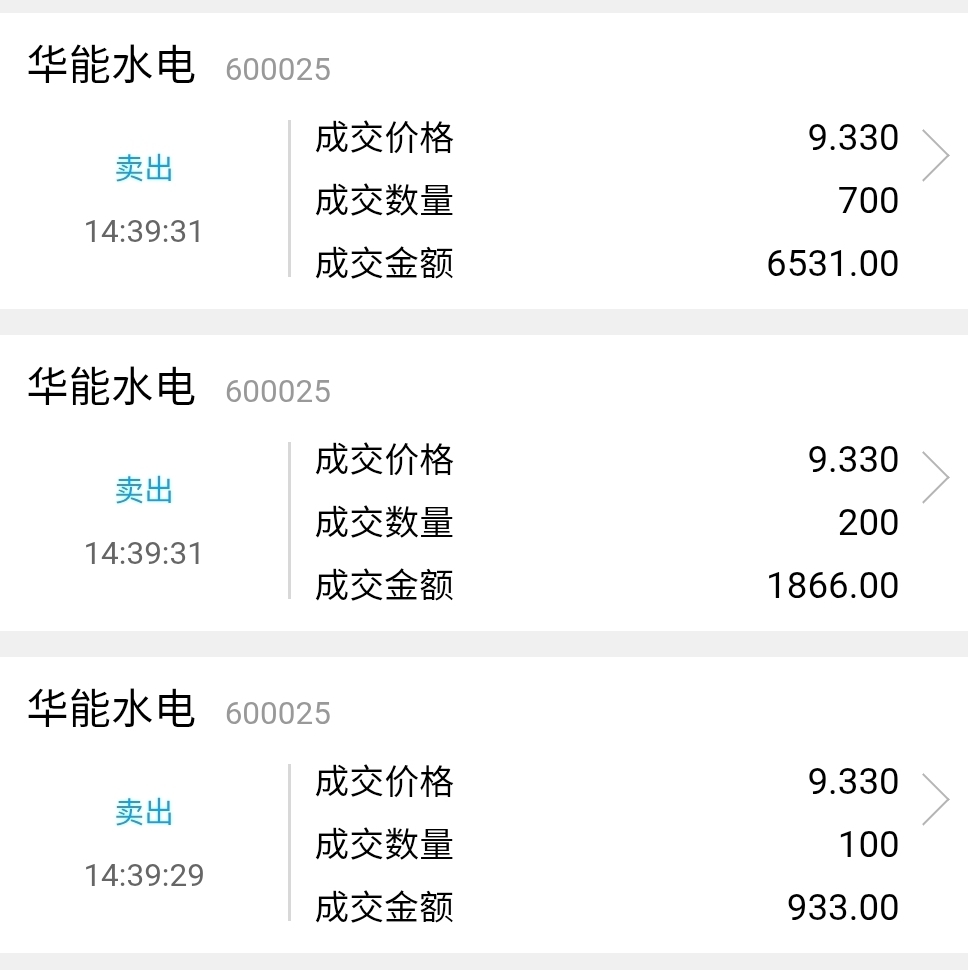968x970 pixels.
Task: Open details arrow for 100-share trade
Action: (935, 799)
